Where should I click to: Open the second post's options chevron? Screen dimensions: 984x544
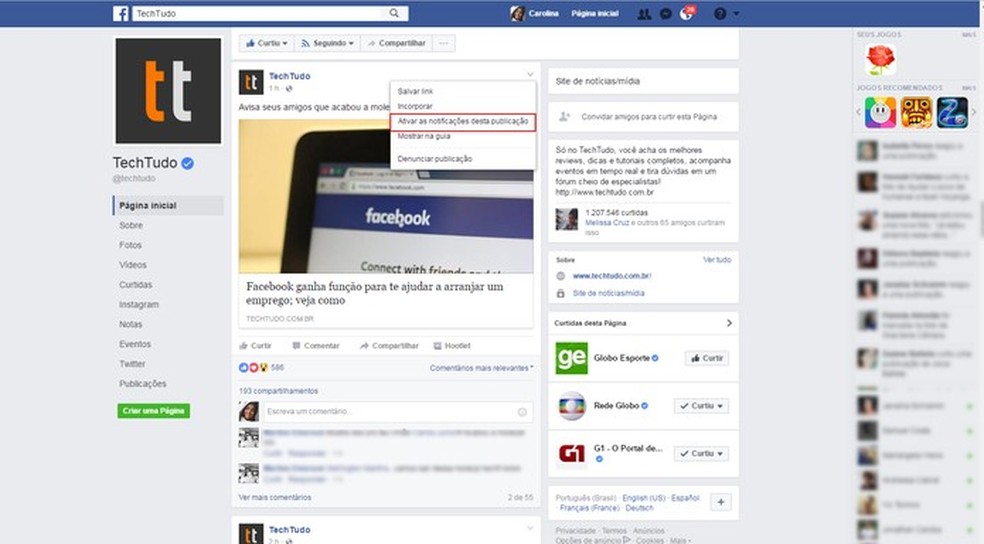[x=530, y=528]
